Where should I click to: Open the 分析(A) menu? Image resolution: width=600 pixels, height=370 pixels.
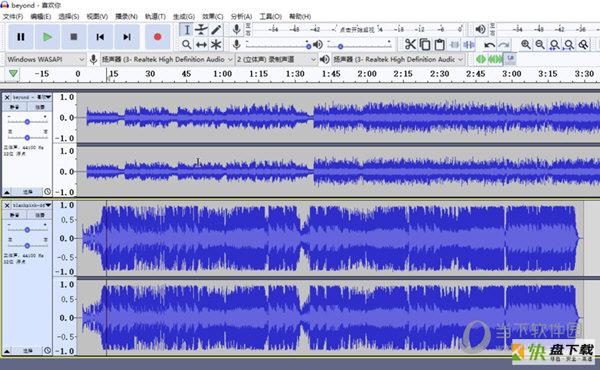pos(241,16)
